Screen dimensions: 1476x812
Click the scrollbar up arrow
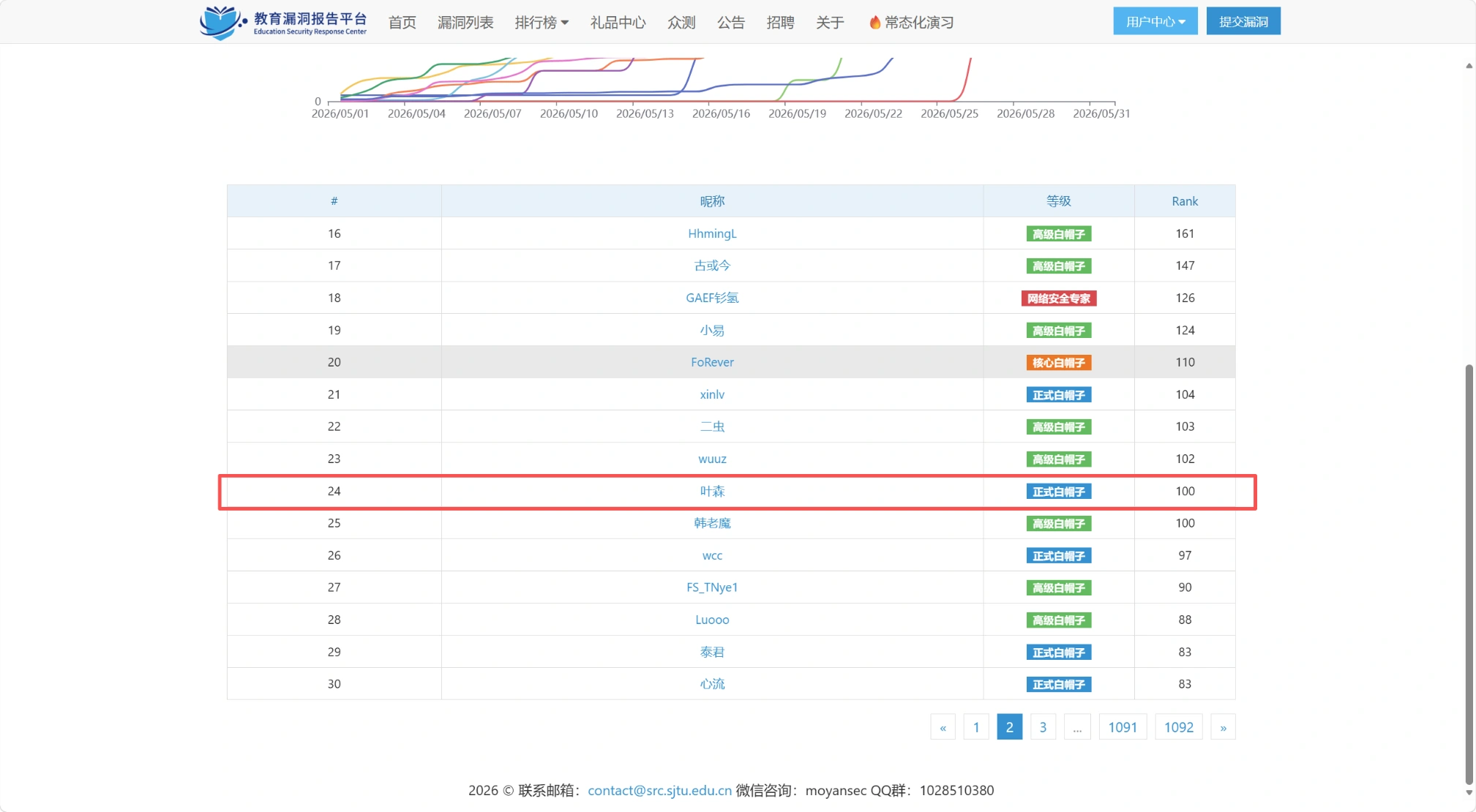pyautogui.click(x=1469, y=66)
